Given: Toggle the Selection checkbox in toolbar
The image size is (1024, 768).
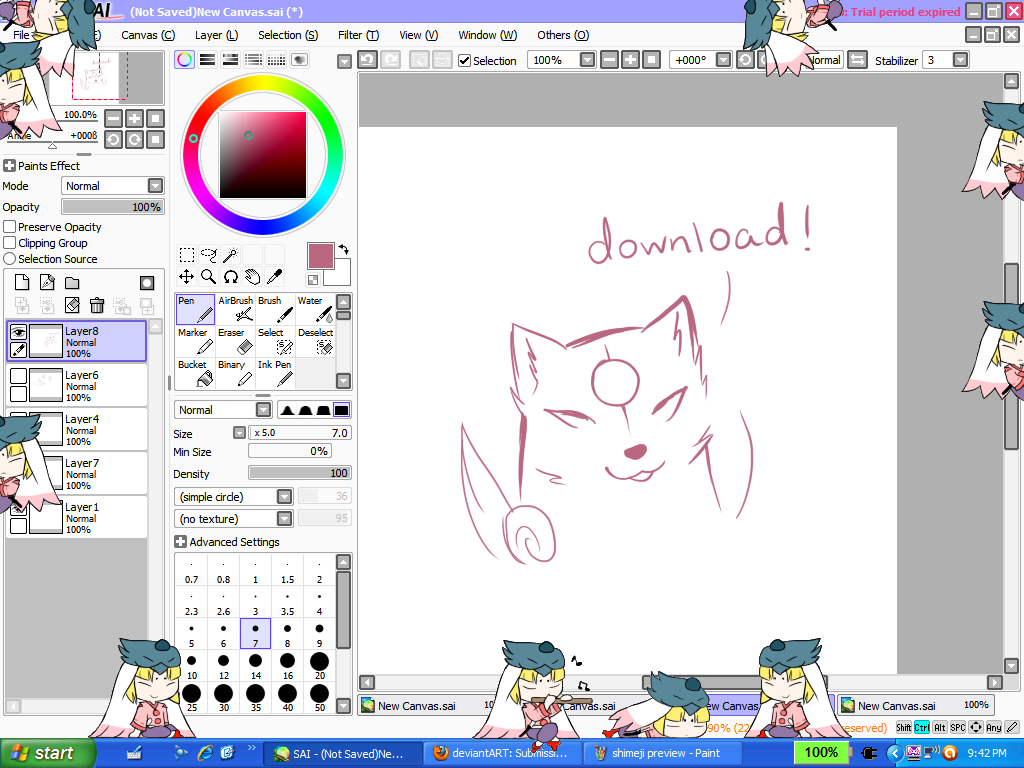Looking at the screenshot, I should (465, 61).
